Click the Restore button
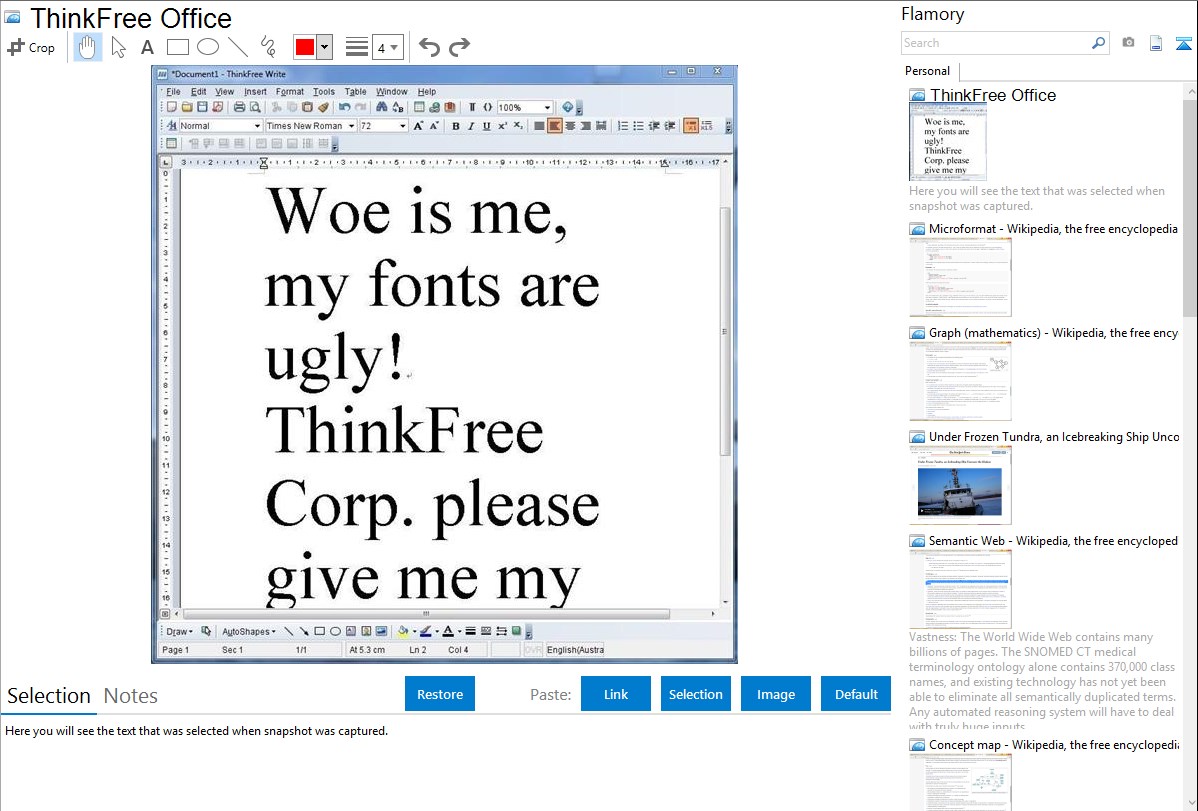This screenshot has width=1198, height=811. coord(440,694)
